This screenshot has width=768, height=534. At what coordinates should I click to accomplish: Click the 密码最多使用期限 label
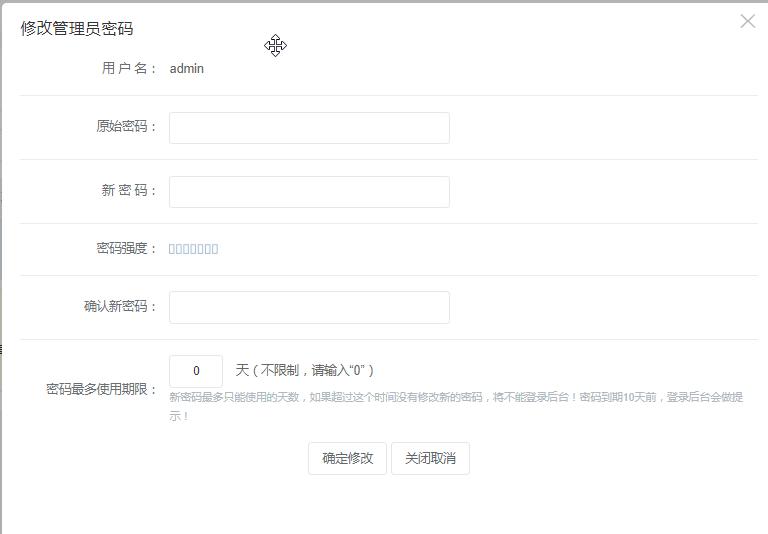pos(101,389)
